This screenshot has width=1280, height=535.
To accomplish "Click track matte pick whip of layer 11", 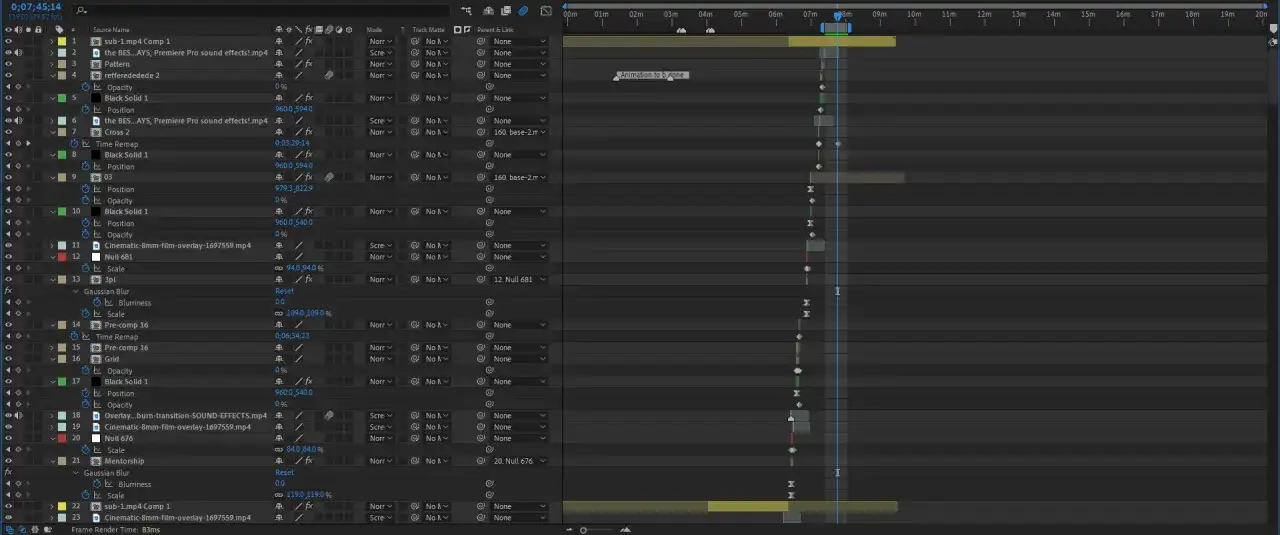I will point(415,245).
